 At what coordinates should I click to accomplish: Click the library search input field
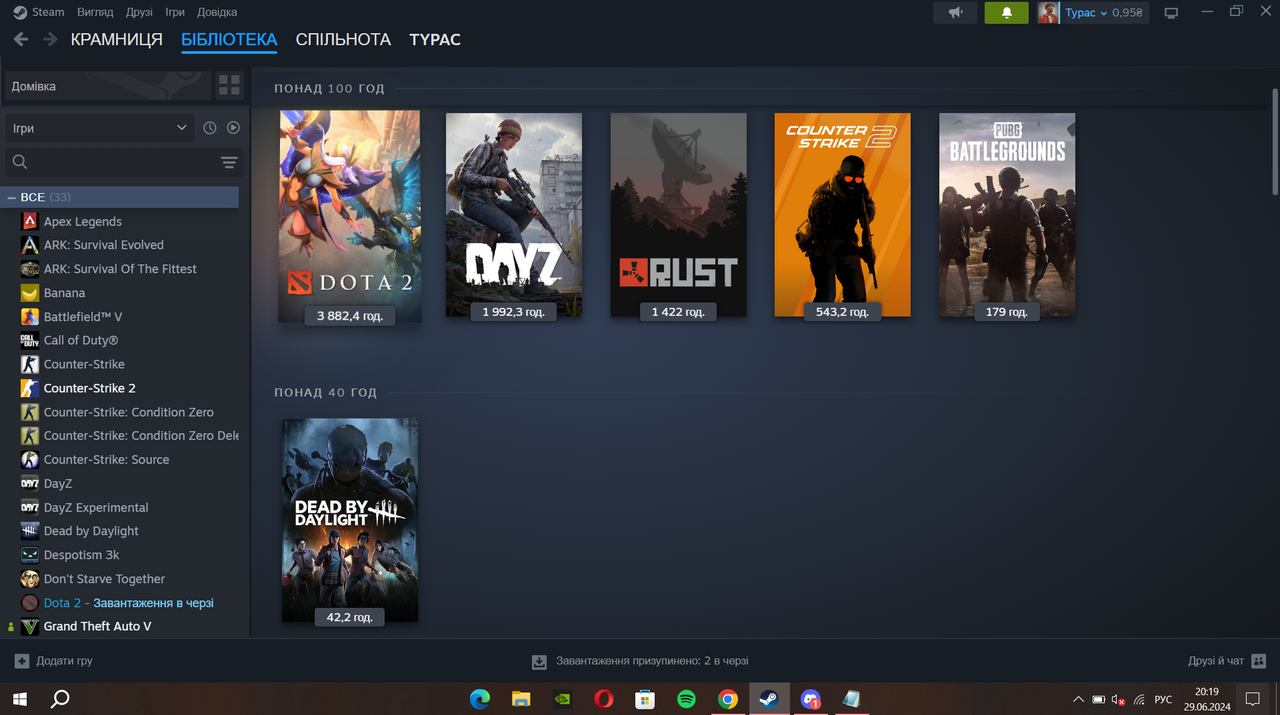[122, 162]
